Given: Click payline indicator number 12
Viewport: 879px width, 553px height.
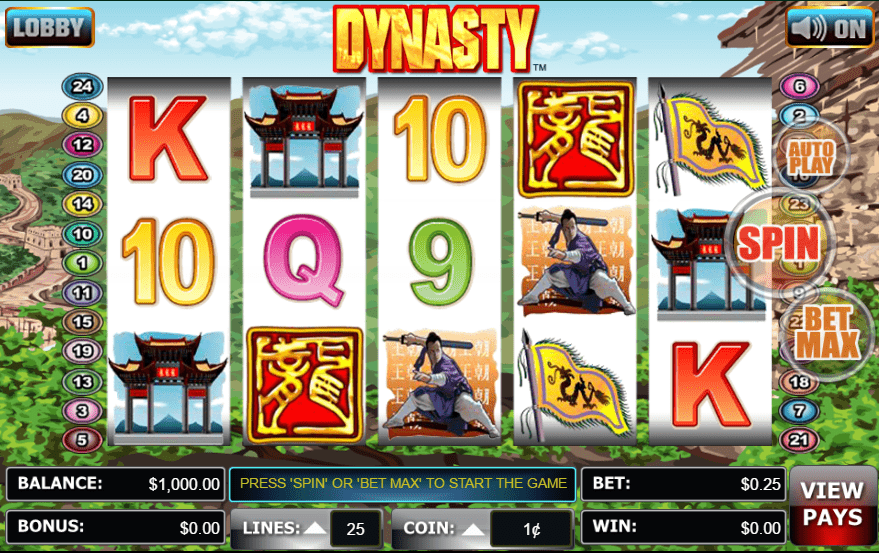Looking at the screenshot, I should coord(82,145).
